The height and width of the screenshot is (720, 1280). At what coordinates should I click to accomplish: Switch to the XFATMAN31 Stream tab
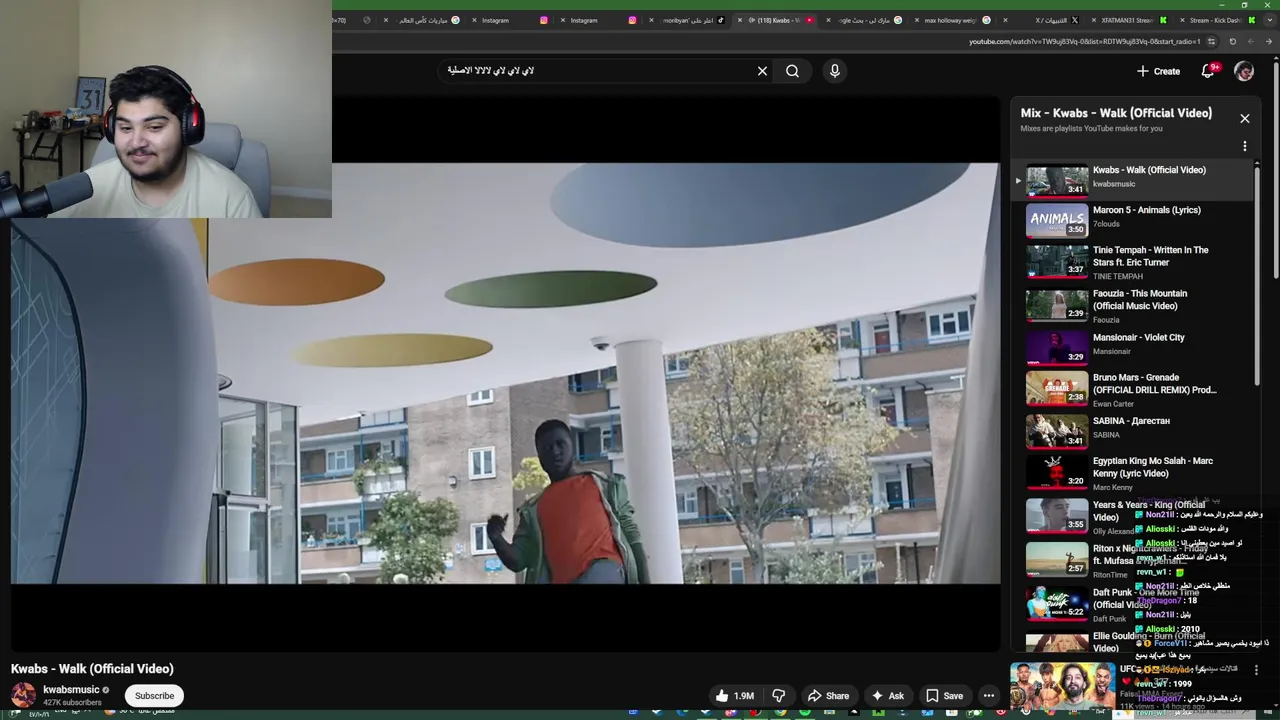click(x=1130, y=20)
